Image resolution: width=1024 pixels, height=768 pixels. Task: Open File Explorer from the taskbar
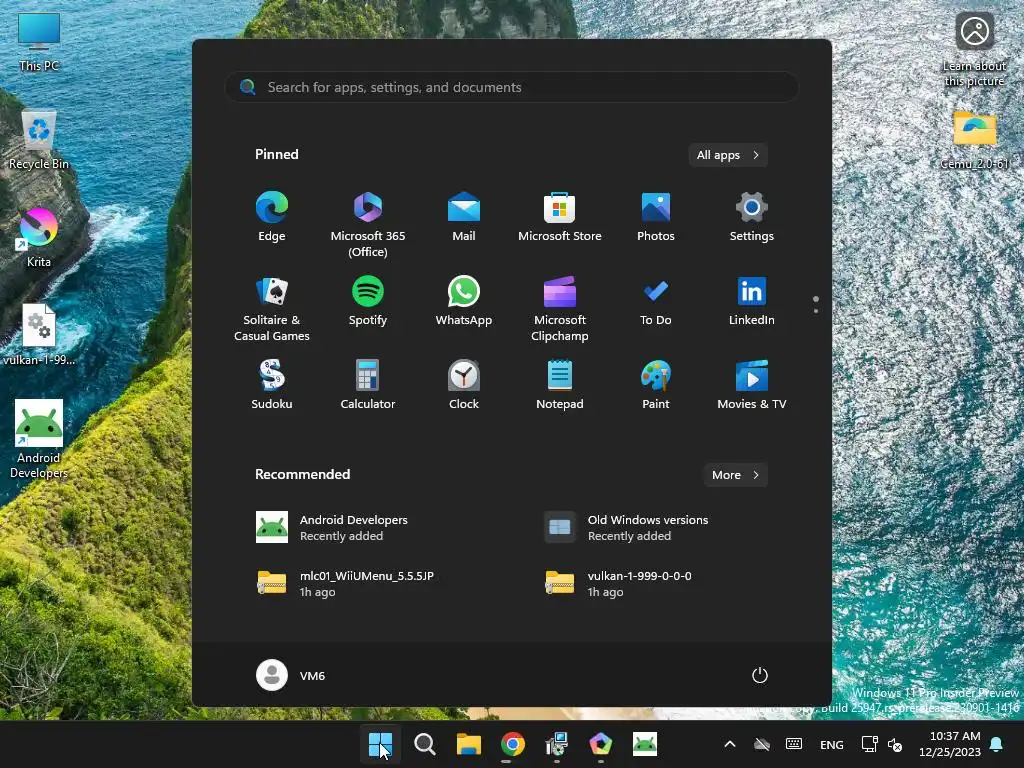468,744
